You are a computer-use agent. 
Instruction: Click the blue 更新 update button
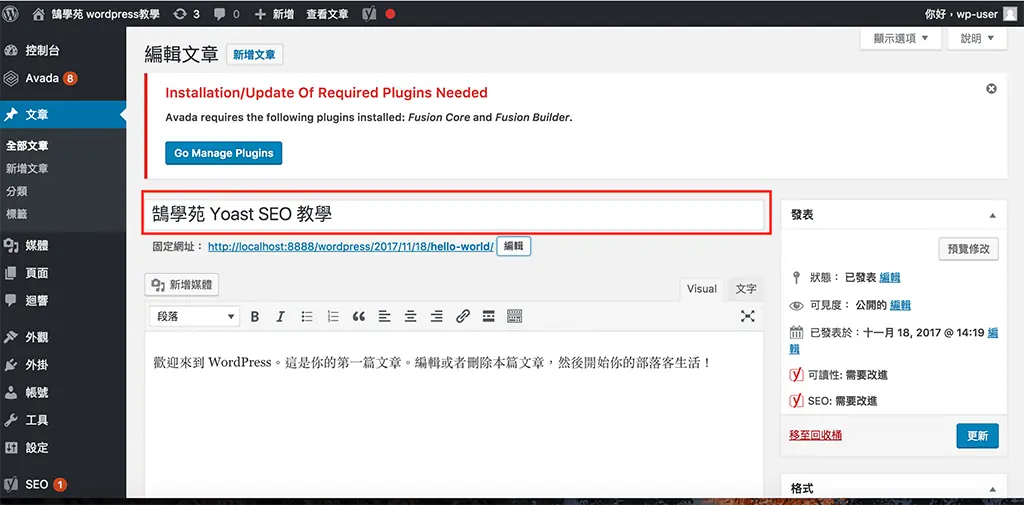[x=977, y=436]
